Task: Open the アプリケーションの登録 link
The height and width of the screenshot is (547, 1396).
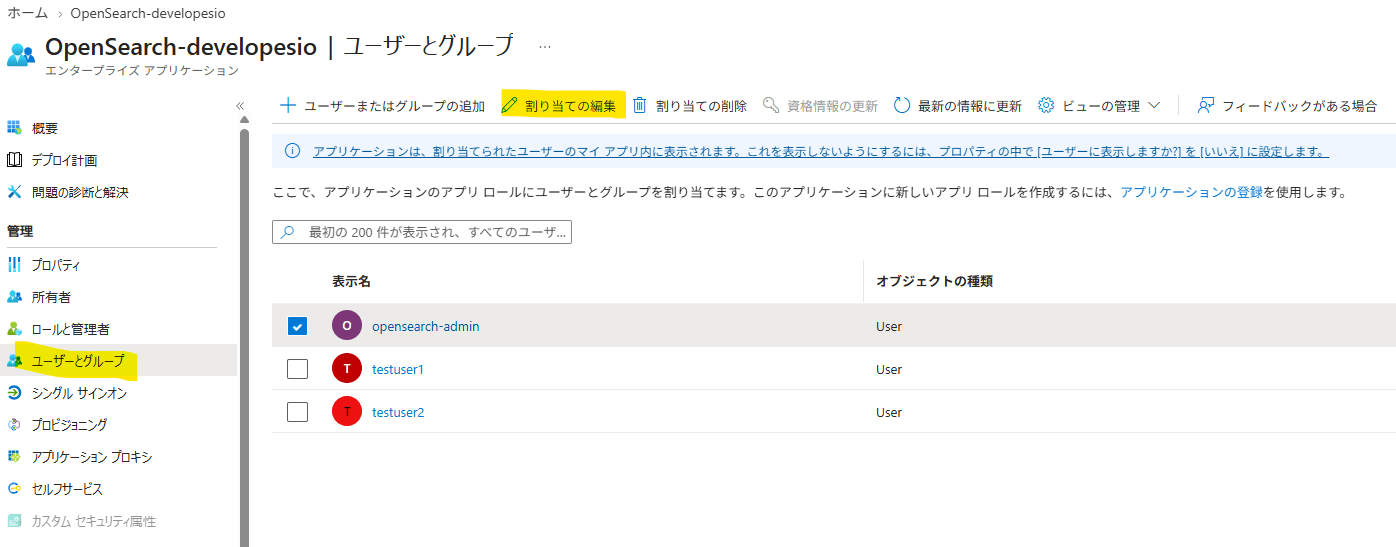Action: (1191, 192)
